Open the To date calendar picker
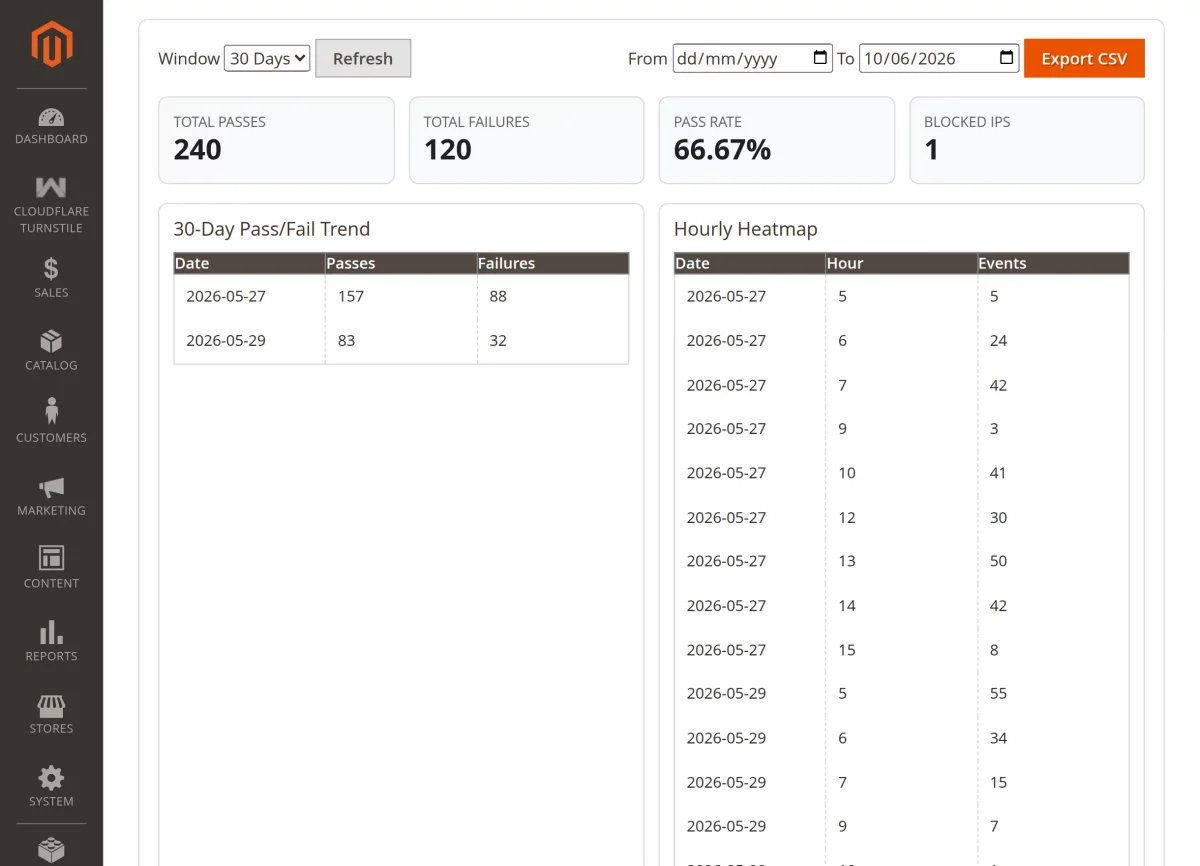The height and width of the screenshot is (866, 1200). (1007, 58)
